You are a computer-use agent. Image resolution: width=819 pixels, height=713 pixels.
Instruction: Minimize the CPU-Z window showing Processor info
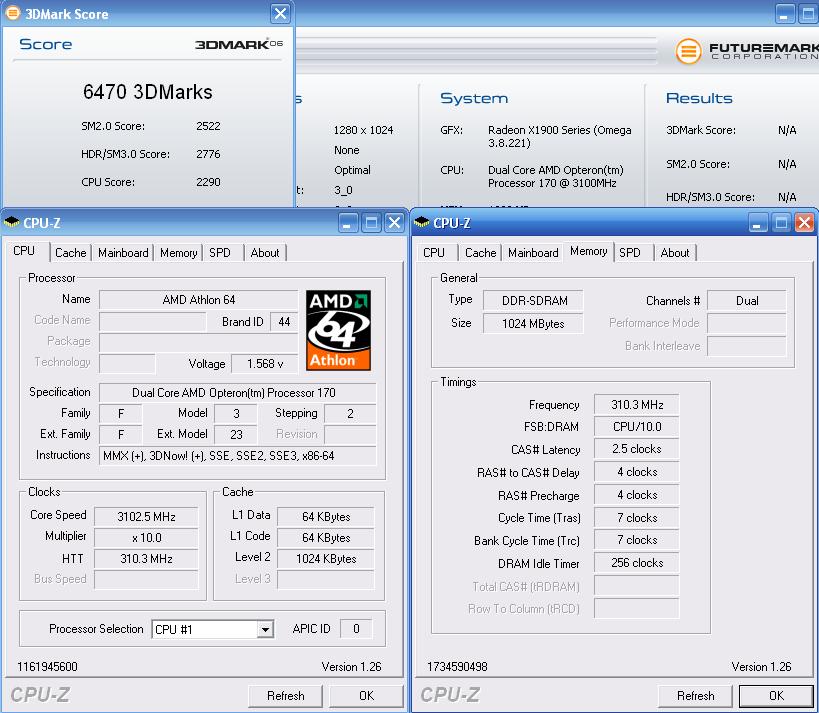(348, 223)
